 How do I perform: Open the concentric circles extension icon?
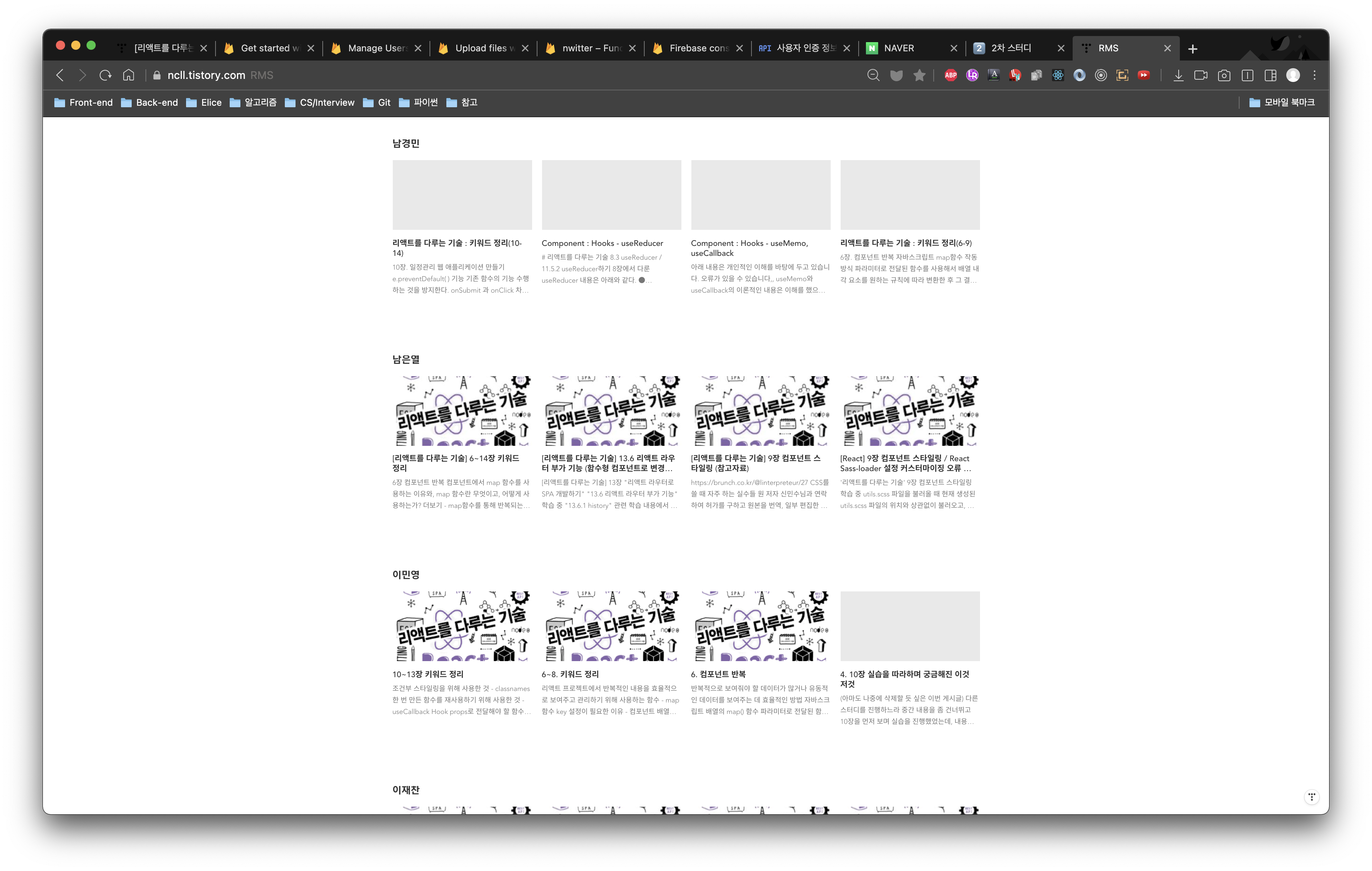[x=1101, y=75]
